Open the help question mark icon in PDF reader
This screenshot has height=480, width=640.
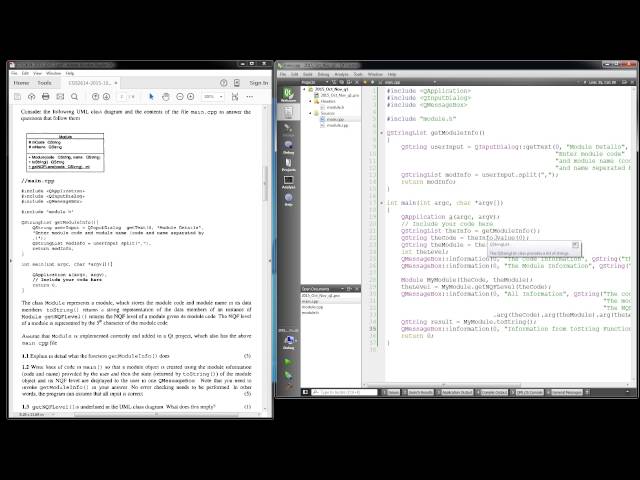click(224, 83)
